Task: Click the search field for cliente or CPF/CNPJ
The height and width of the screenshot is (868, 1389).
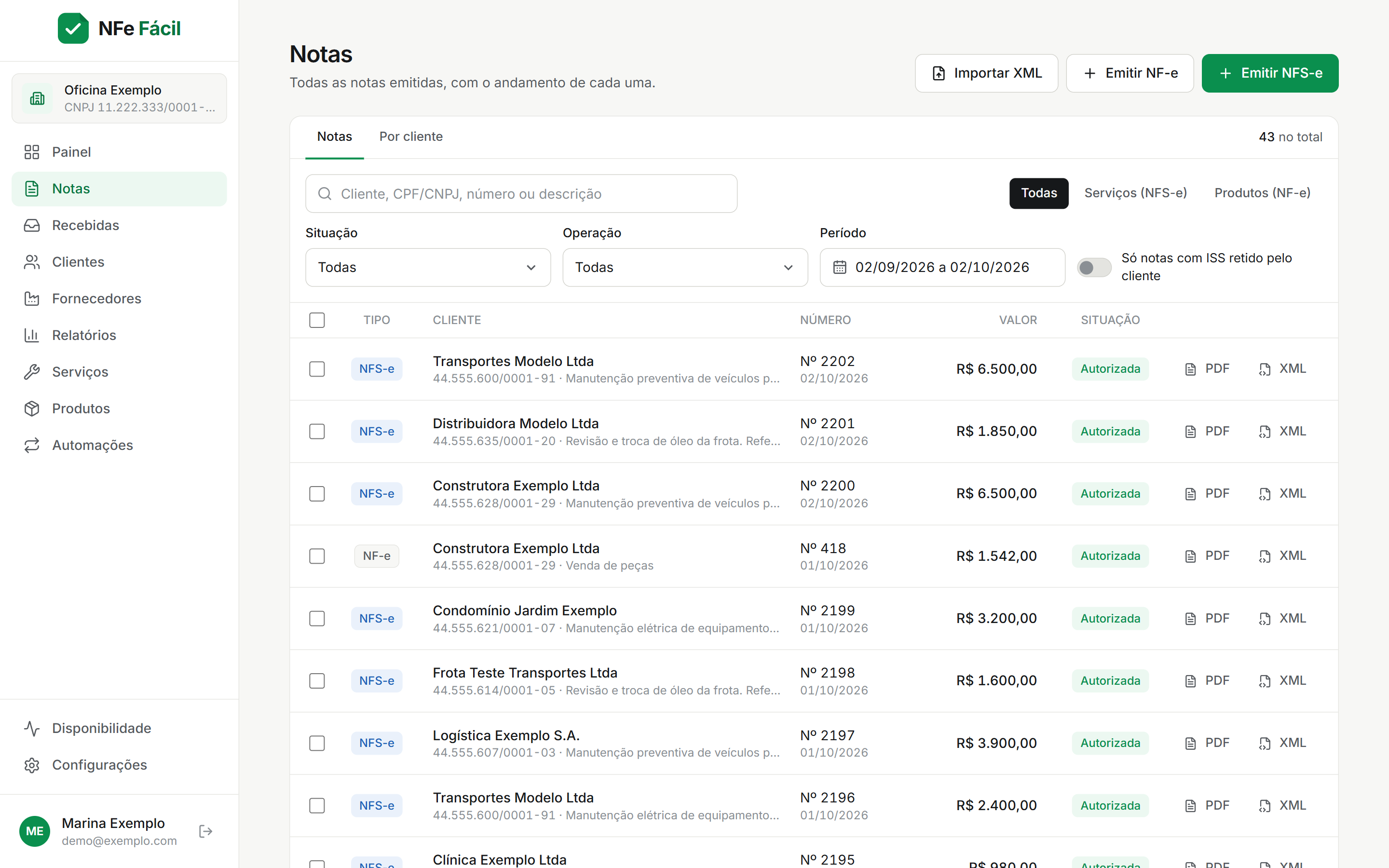Action: (x=521, y=194)
